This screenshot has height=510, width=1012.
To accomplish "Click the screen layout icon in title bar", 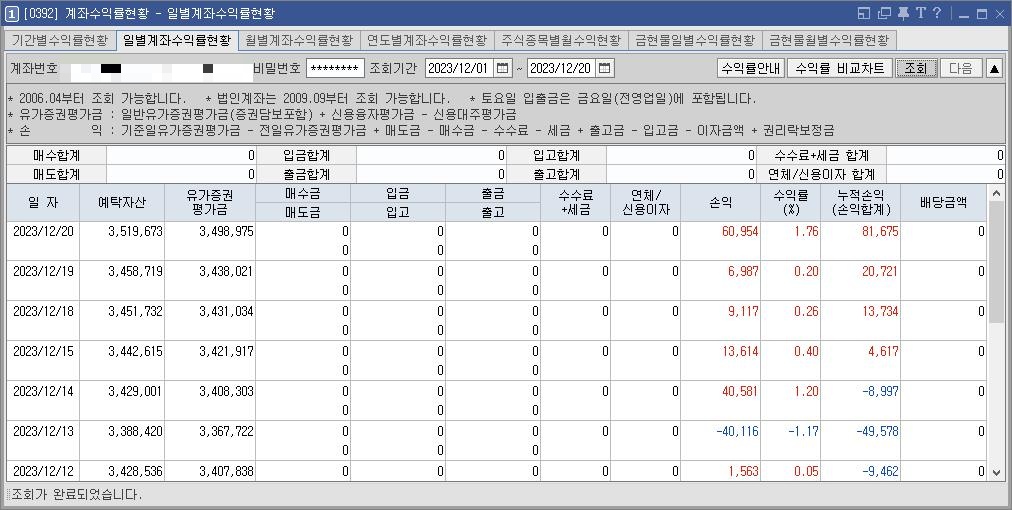I will [x=865, y=13].
